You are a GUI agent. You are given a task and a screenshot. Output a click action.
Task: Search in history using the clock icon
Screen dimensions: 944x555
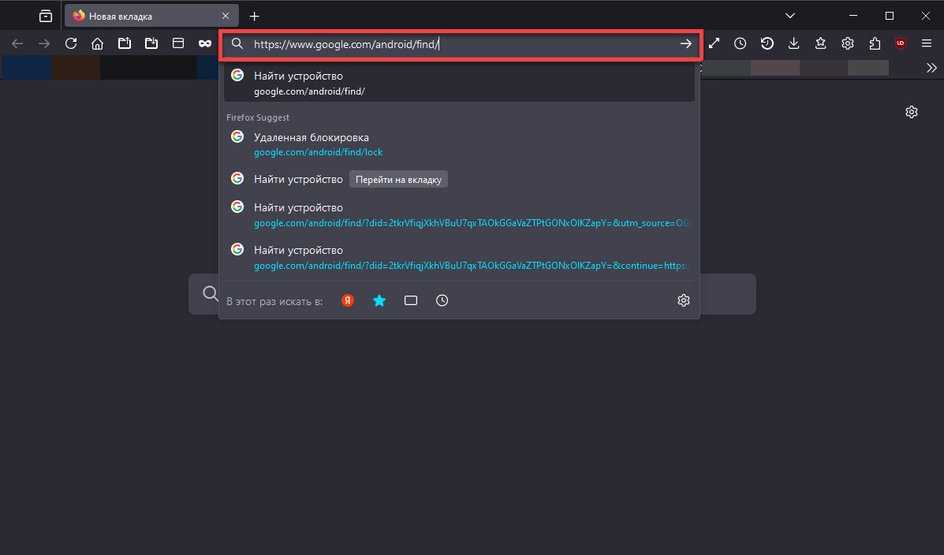tap(442, 300)
